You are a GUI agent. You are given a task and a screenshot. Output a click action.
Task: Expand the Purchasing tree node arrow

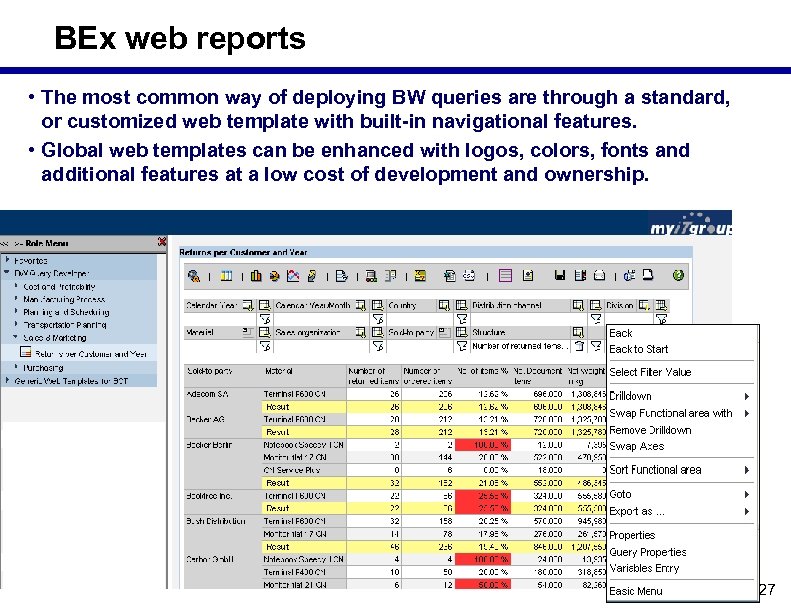point(16,367)
